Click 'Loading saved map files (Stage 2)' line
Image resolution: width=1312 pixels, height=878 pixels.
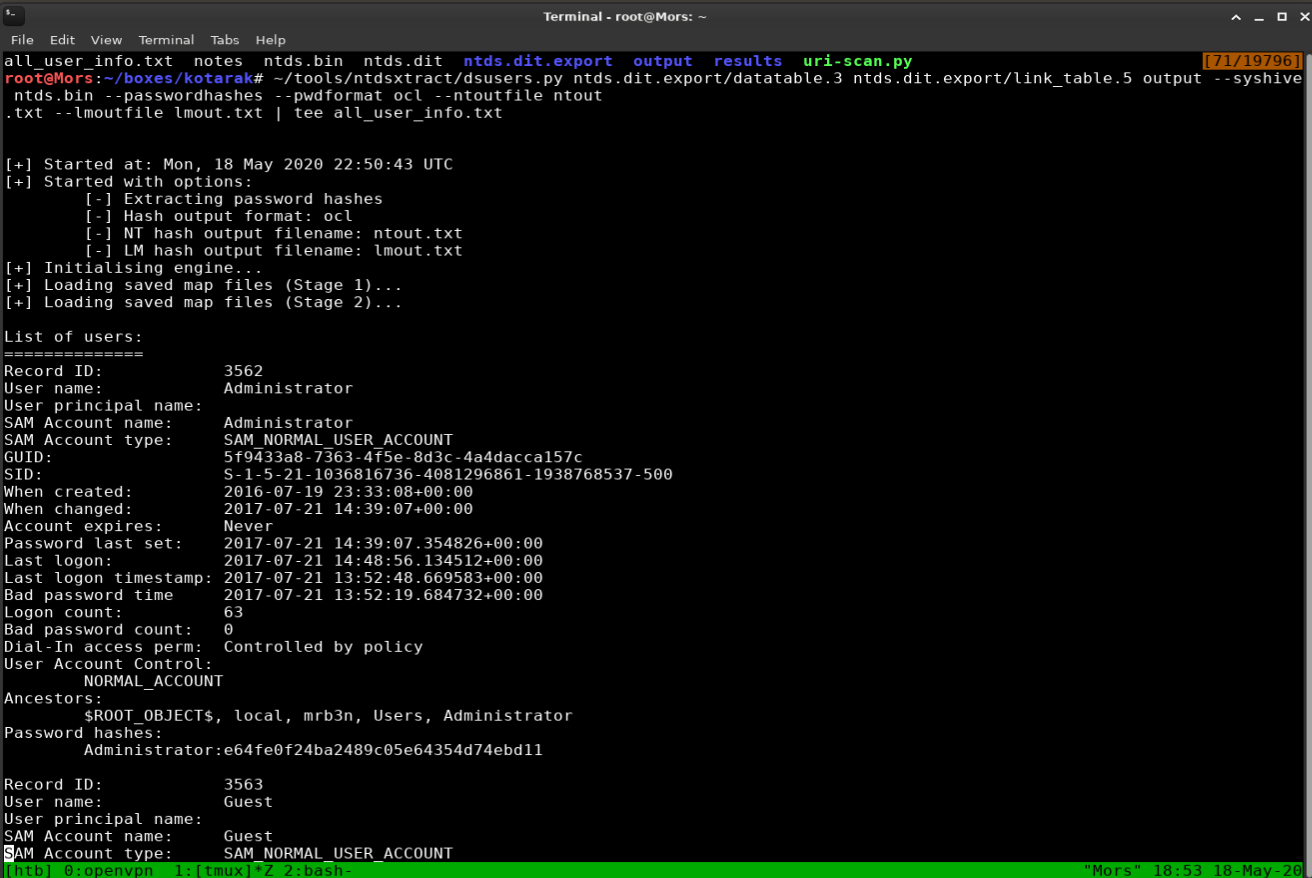[203, 302]
